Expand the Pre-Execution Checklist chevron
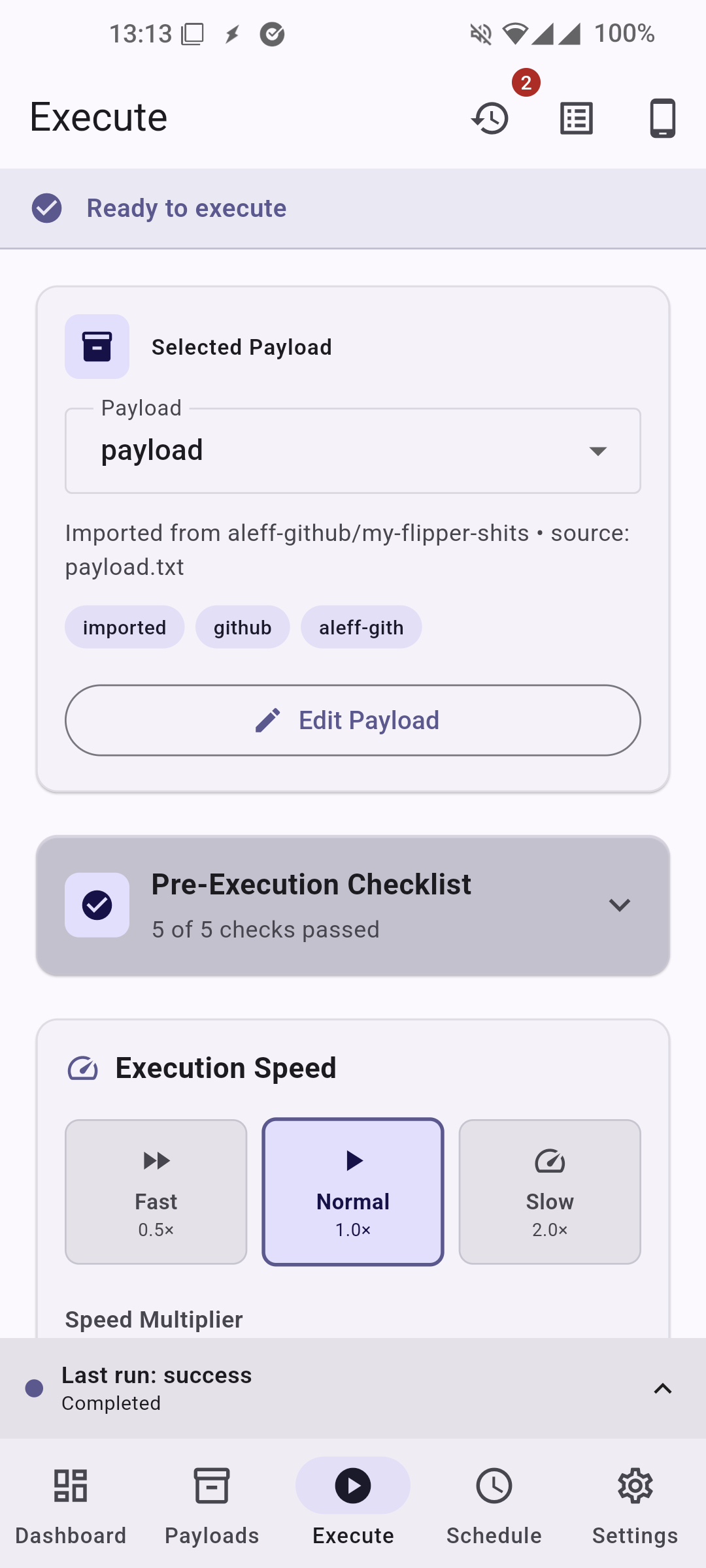This screenshot has height=1568, width=706. click(x=619, y=905)
